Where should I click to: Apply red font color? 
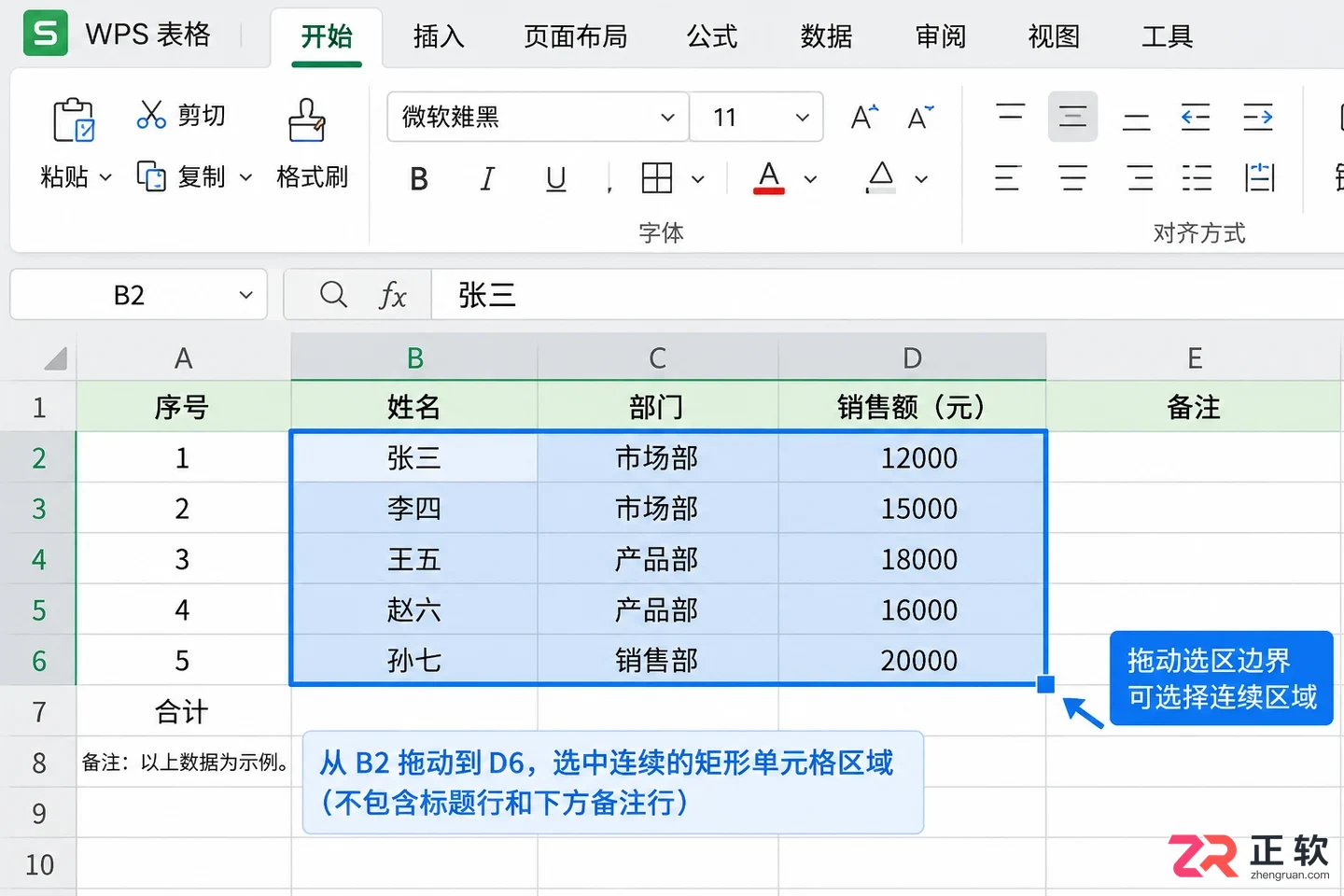[x=768, y=177]
